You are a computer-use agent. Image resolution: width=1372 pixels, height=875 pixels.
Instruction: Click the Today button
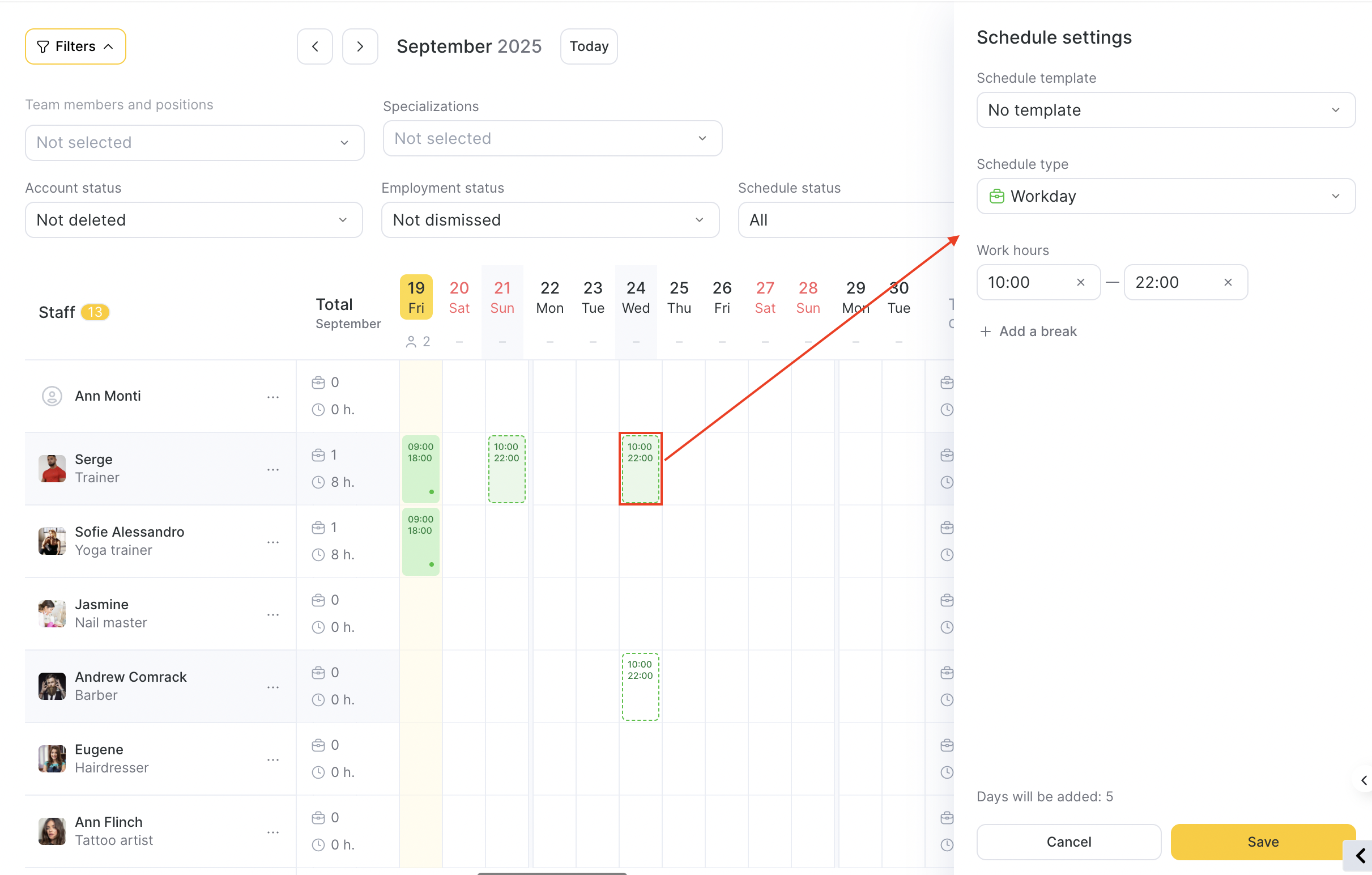(589, 46)
